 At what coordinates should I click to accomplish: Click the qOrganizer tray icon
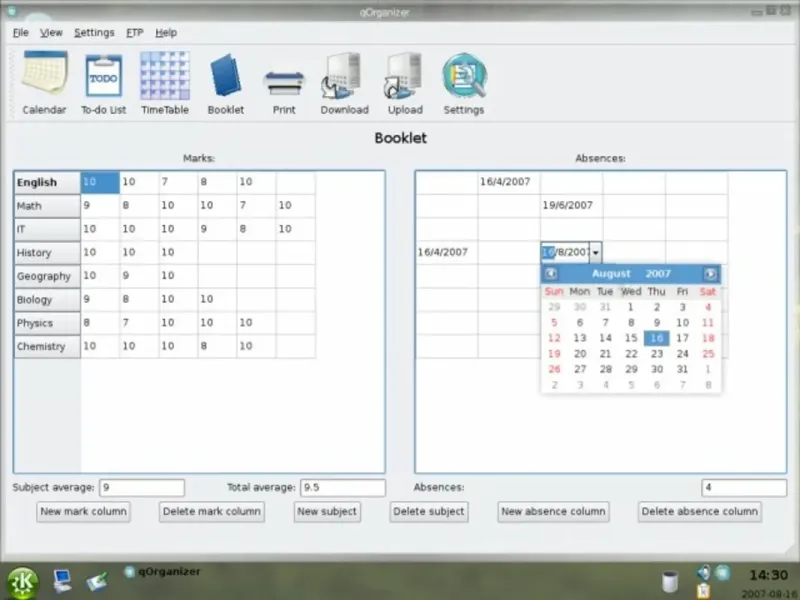click(722, 572)
